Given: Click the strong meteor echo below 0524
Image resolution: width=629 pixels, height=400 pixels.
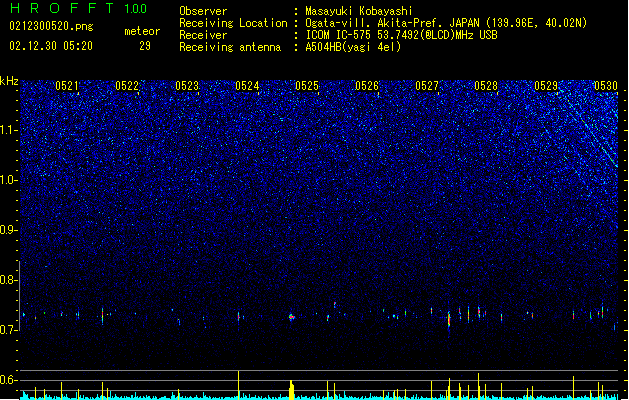Looking at the screenshot, I should click(x=239, y=316).
